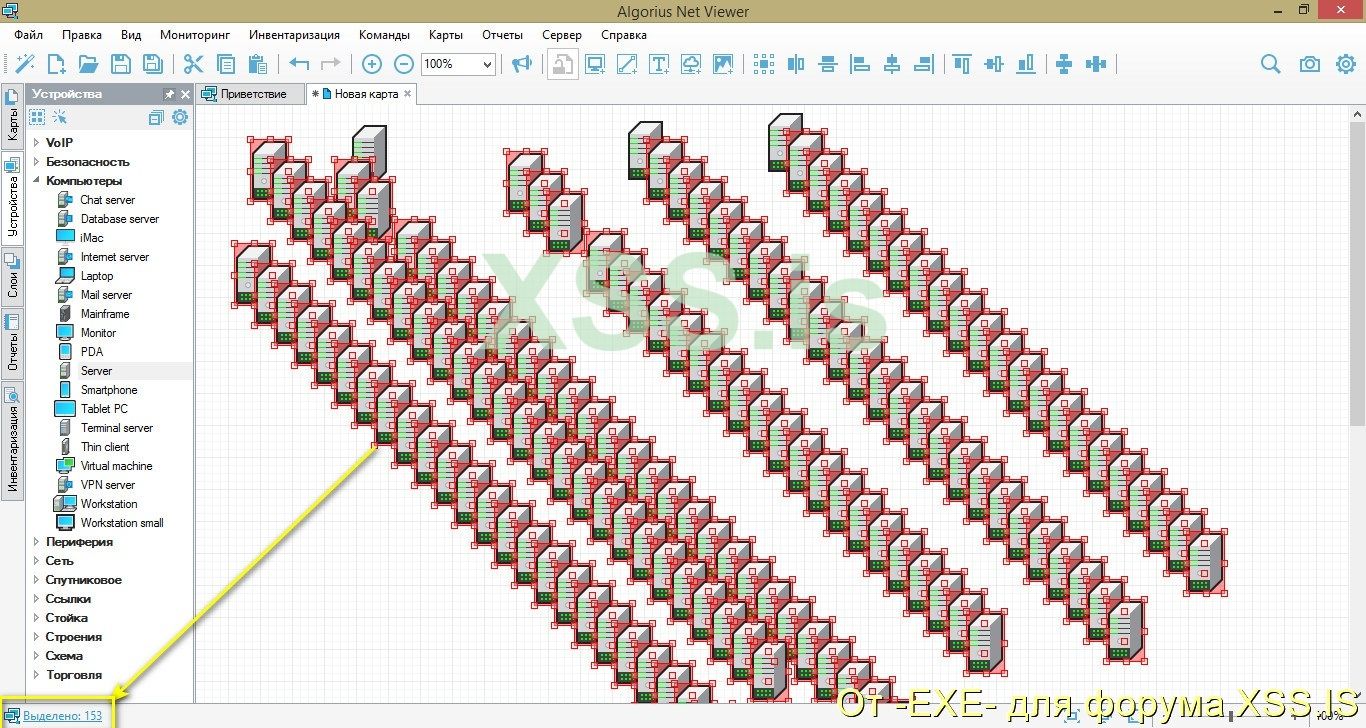Viewport: 1366px width, 728px height.
Task: Expand the Сеть category
Action: click(37, 561)
